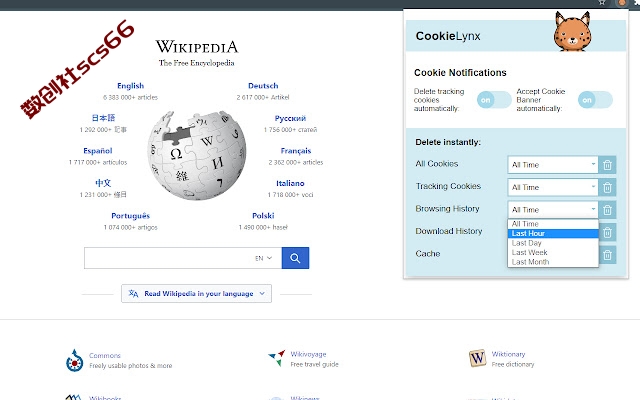Click the Download History label
The image size is (640, 400).
pyautogui.click(x=449, y=231)
